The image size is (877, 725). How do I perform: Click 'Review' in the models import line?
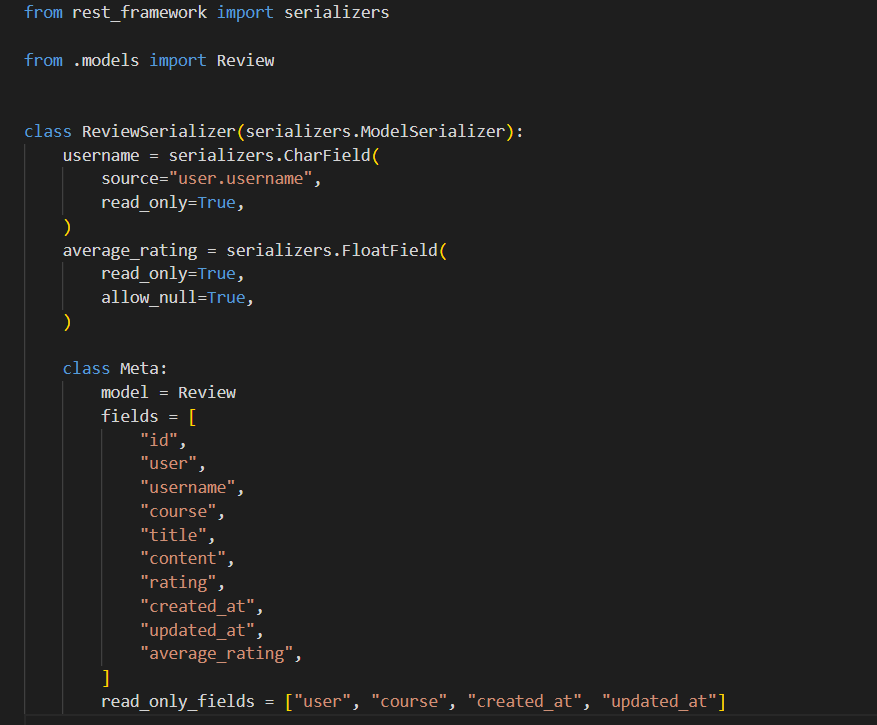pos(246,60)
